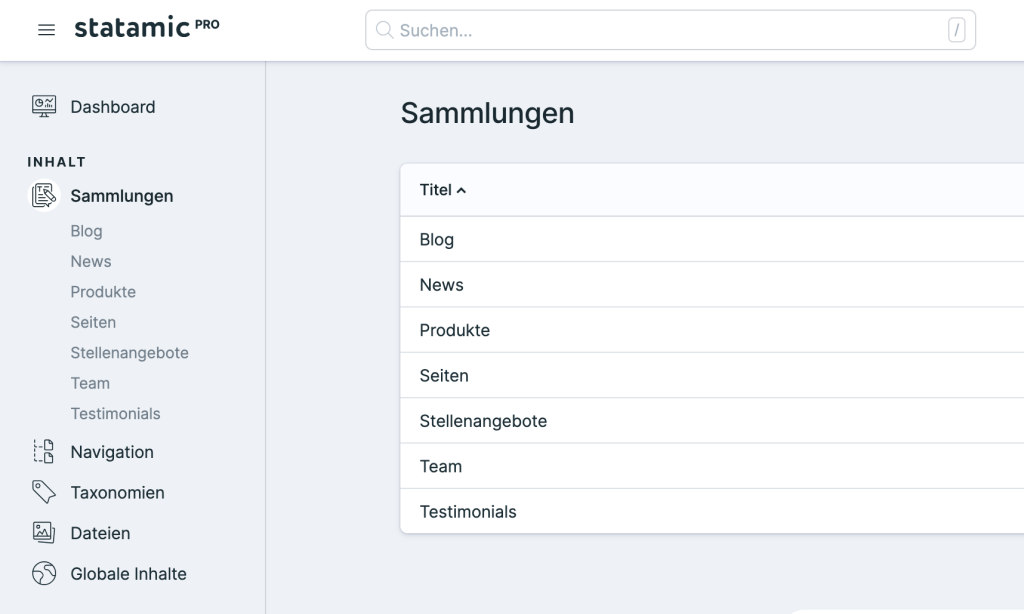Toggle the hamburger menu sidebar
This screenshot has width=1024, height=614.
click(46, 30)
